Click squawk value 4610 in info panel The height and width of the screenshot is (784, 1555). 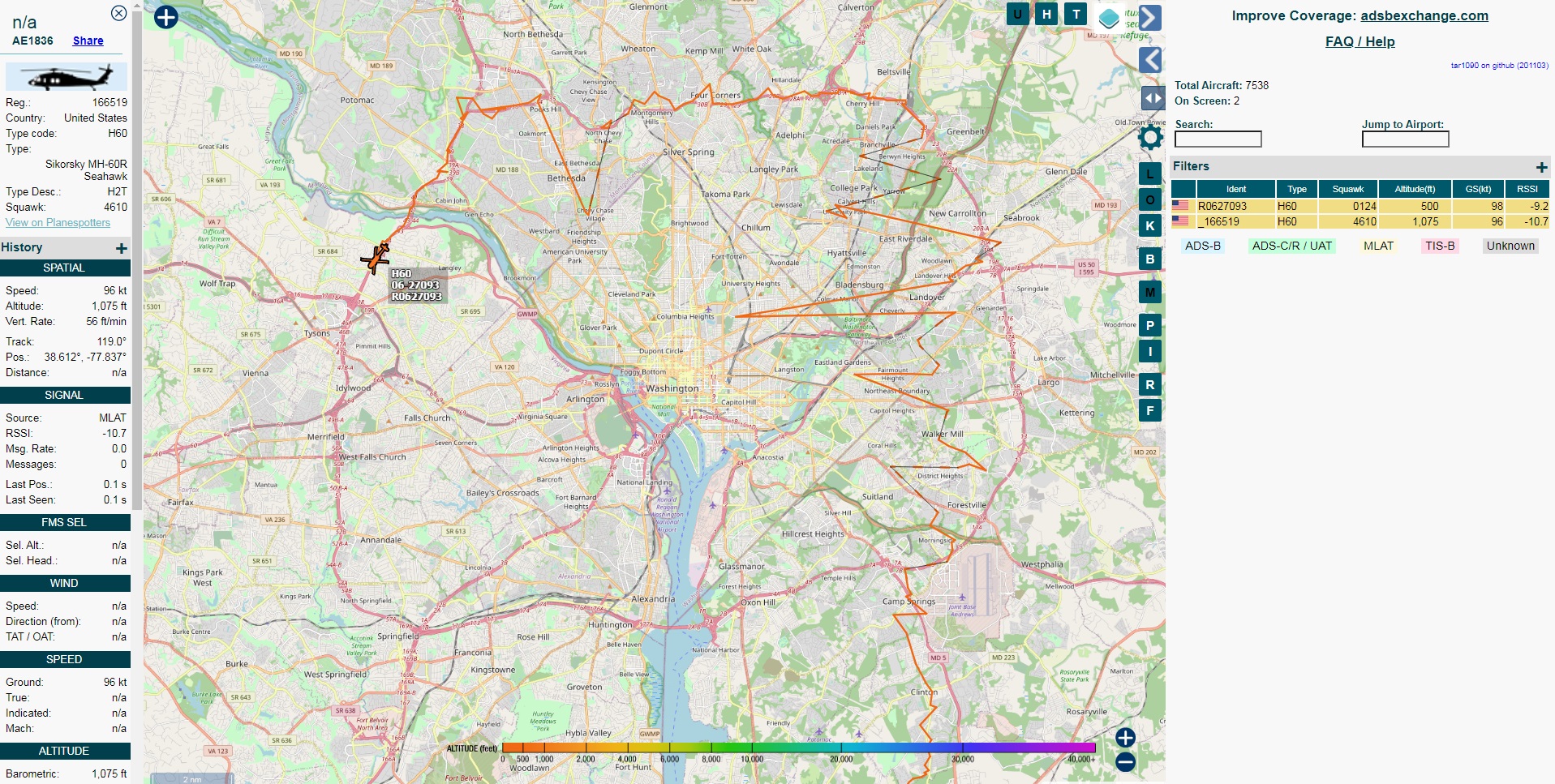click(x=115, y=207)
